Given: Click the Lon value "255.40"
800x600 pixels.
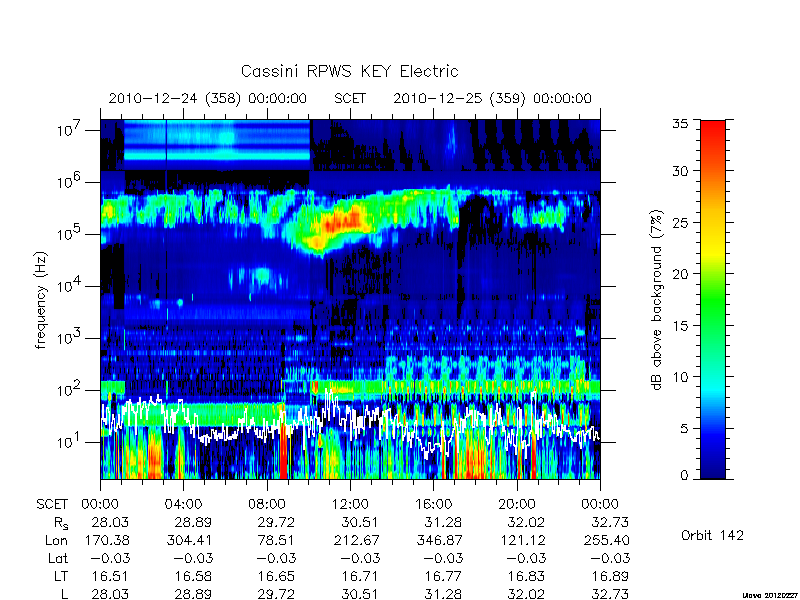Looking at the screenshot, I should (606, 540).
